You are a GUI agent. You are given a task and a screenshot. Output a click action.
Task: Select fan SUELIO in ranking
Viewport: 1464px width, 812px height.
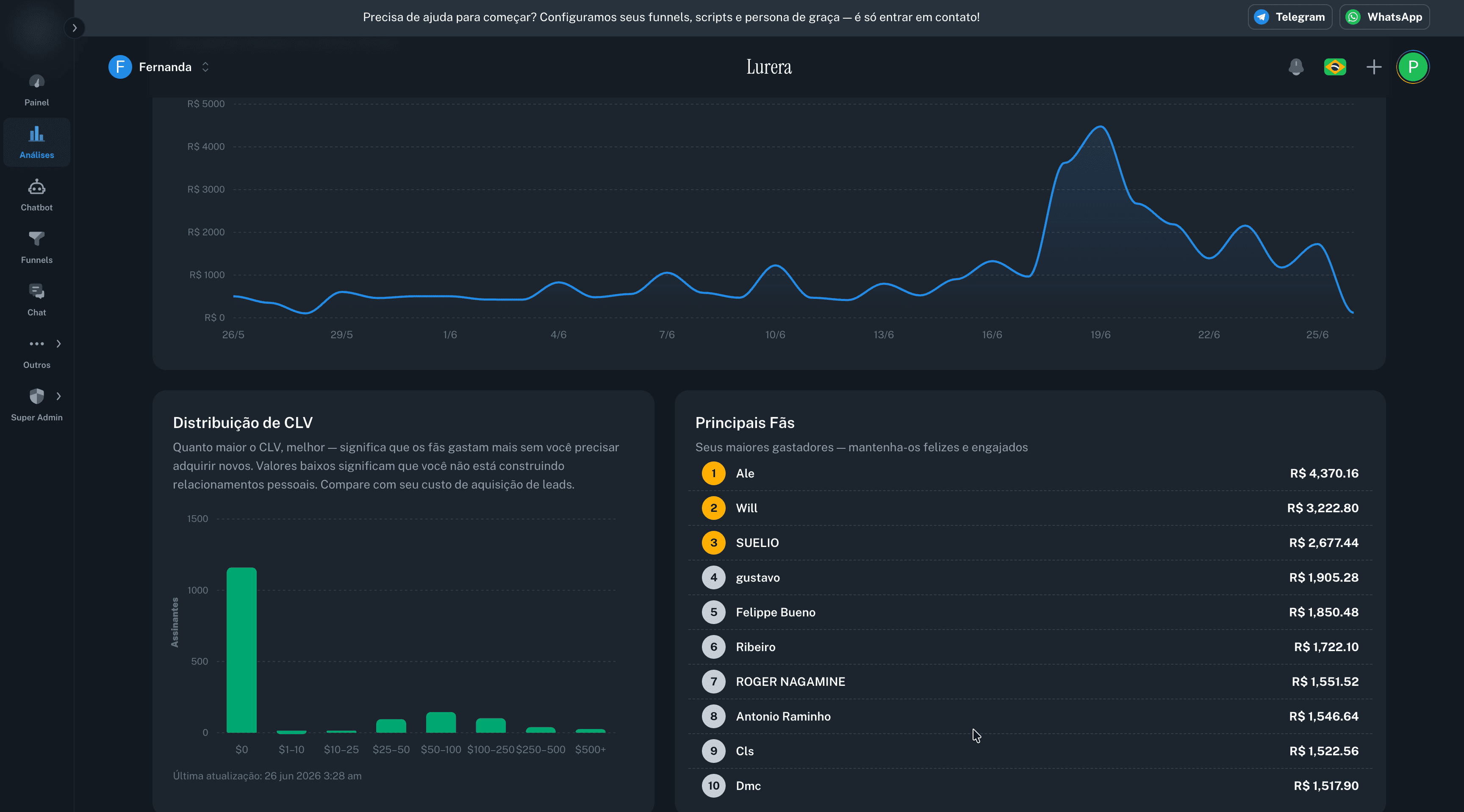(1030, 543)
